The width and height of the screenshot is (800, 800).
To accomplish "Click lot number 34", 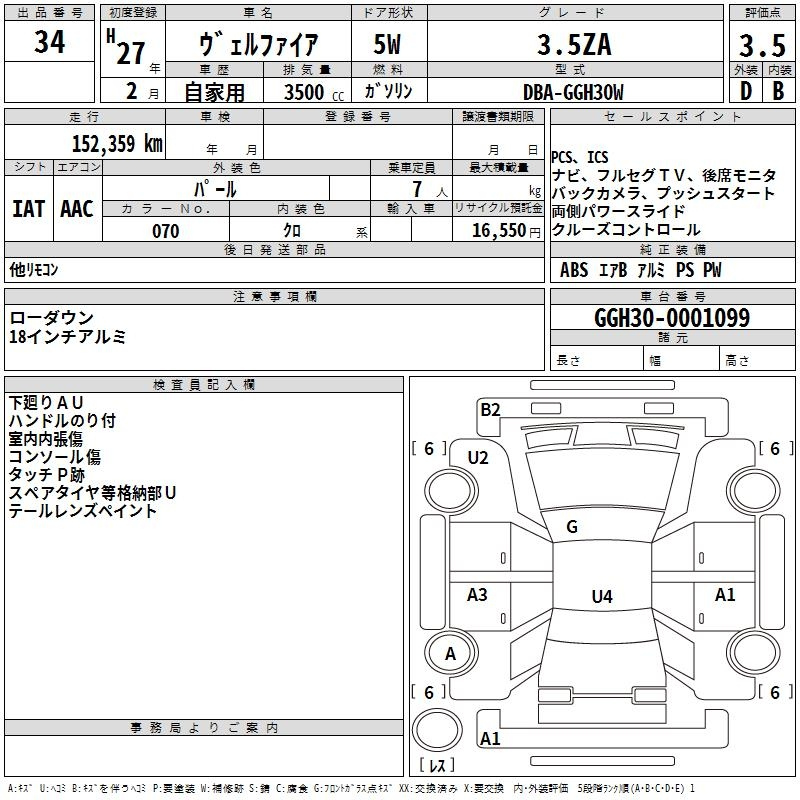I will [x=49, y=41].
